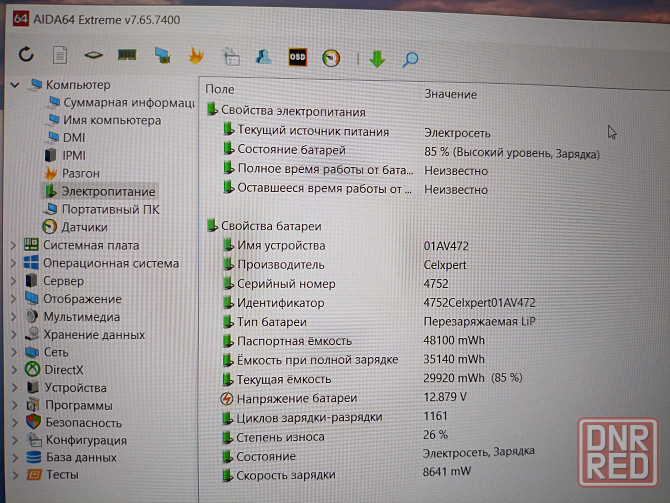This screenshot has width=670, height=503.
Task: Collapse the Компьютер tree node
Action: (15, 85)
